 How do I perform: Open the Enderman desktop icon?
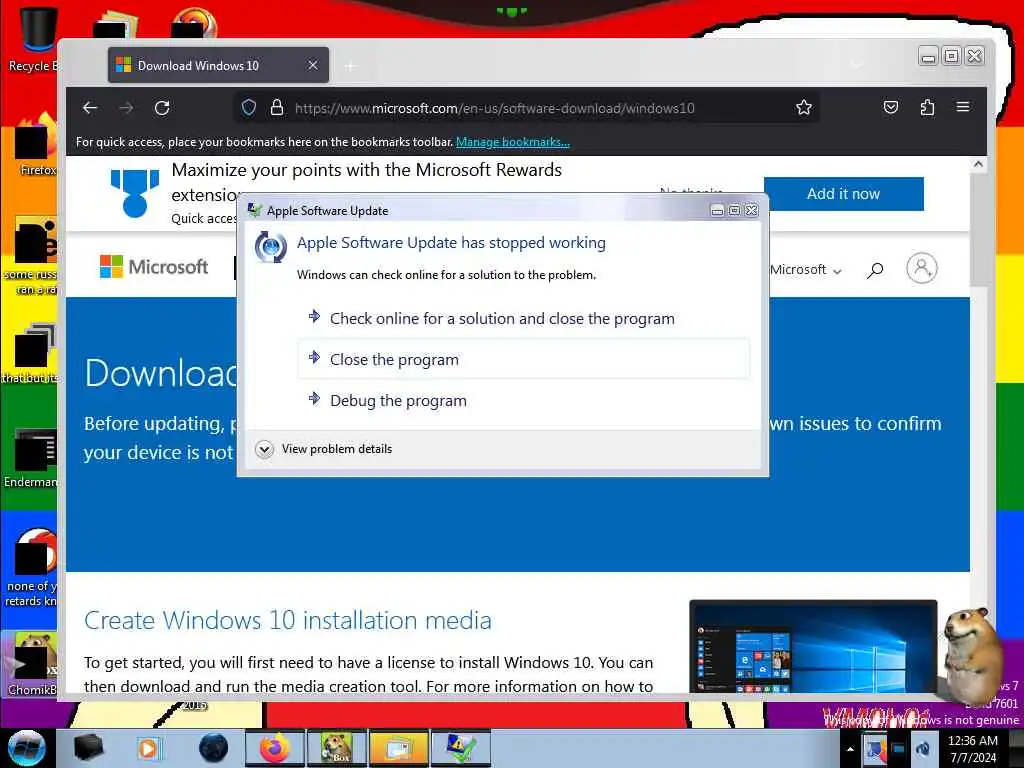[31, 457]
